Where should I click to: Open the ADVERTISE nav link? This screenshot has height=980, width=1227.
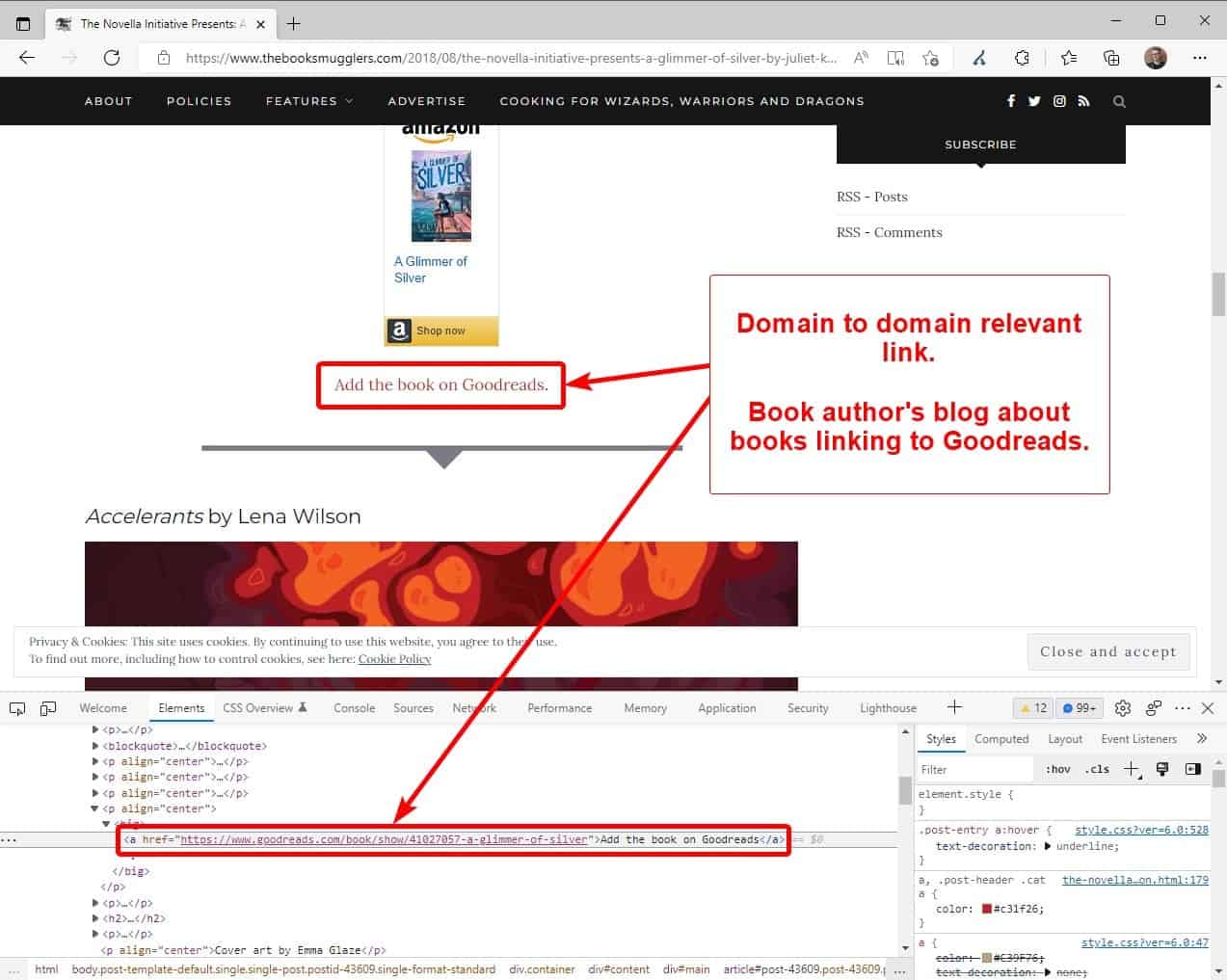point(427,101)
